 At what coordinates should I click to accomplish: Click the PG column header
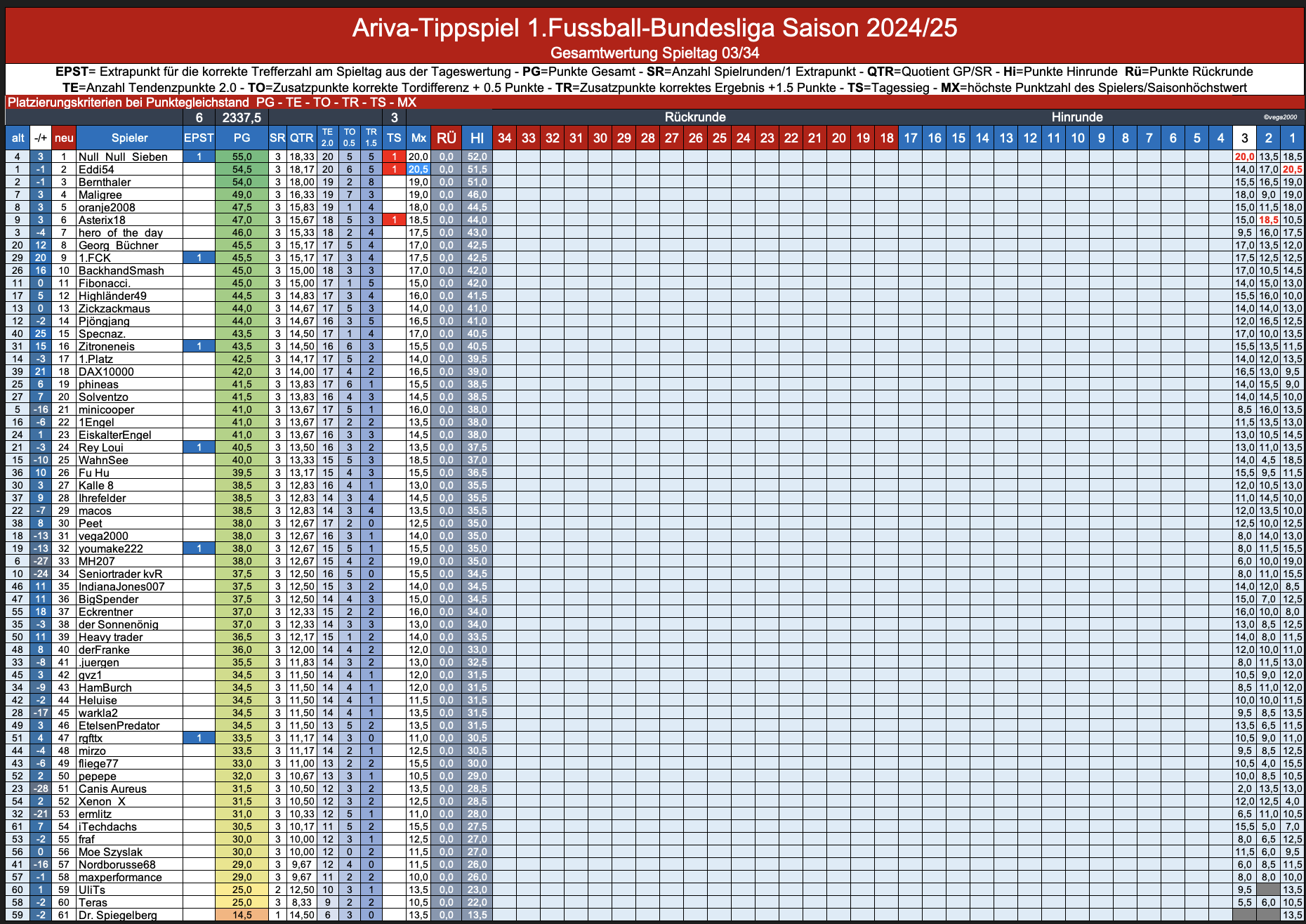(242, 138)
